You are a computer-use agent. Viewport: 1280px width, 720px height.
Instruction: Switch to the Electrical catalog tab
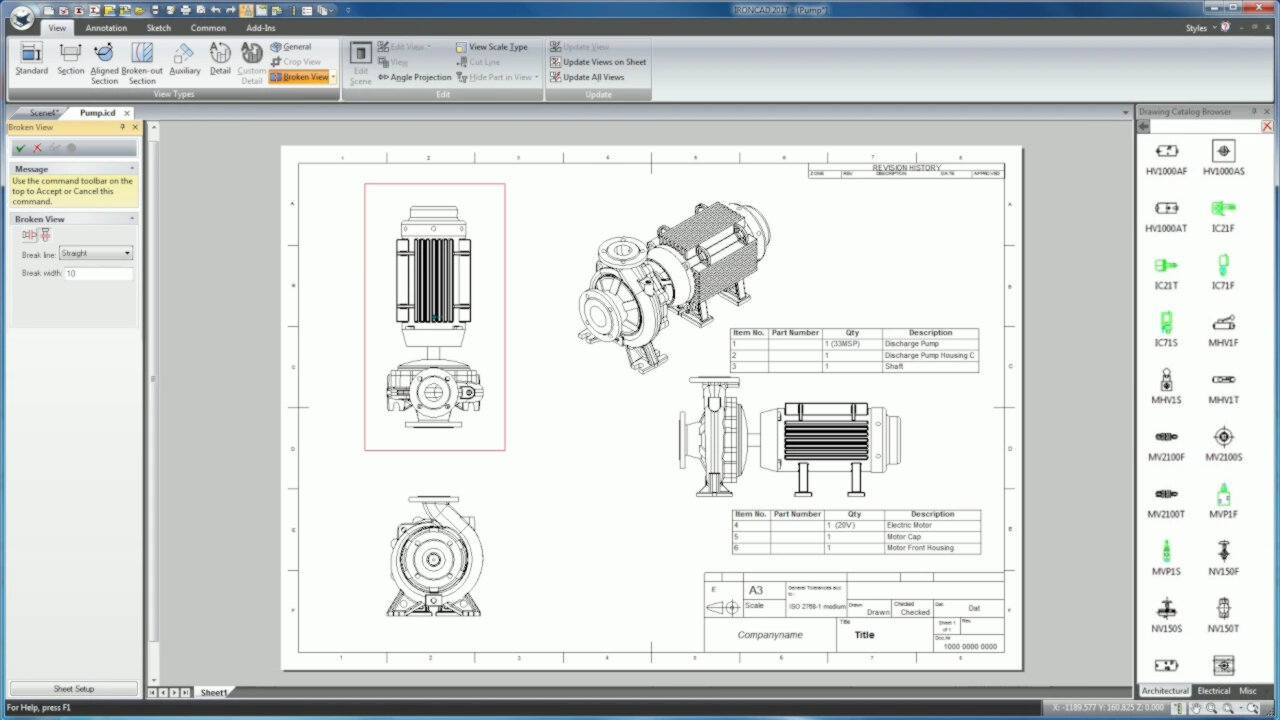point(1212,690)
